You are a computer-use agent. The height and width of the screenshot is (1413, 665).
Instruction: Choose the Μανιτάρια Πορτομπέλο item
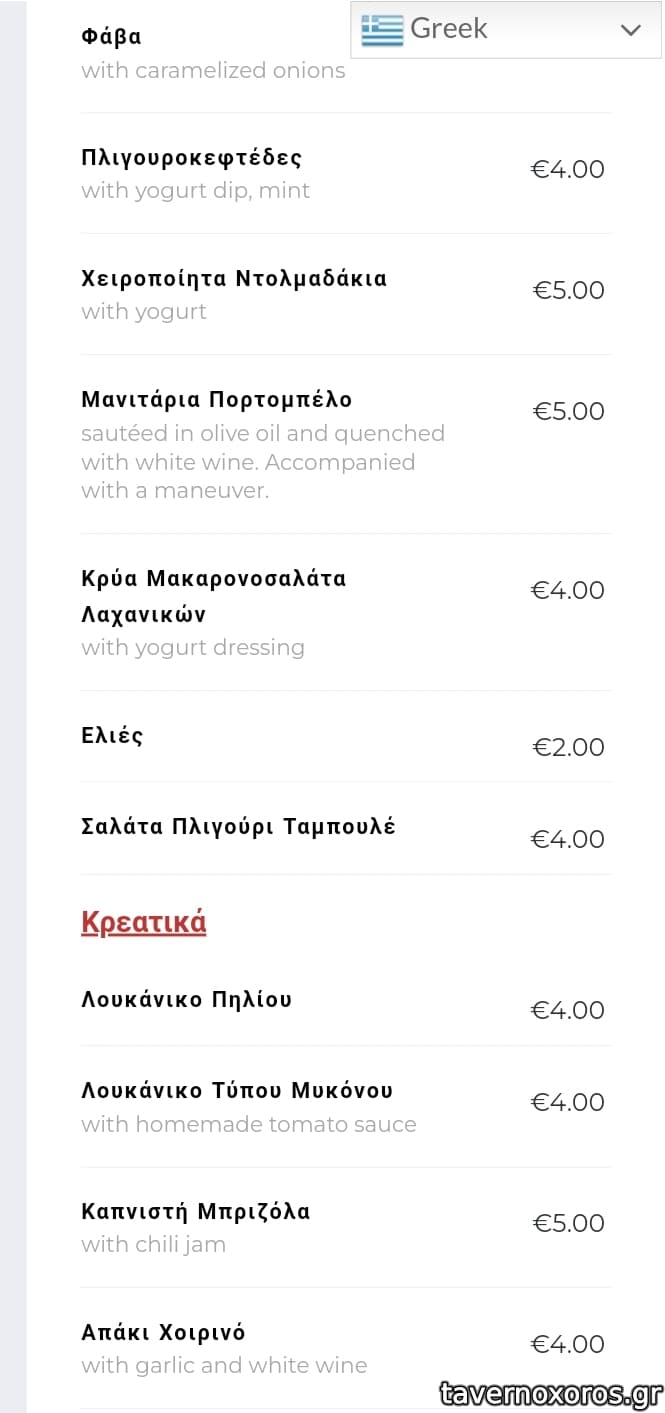[x=216, y=400]
